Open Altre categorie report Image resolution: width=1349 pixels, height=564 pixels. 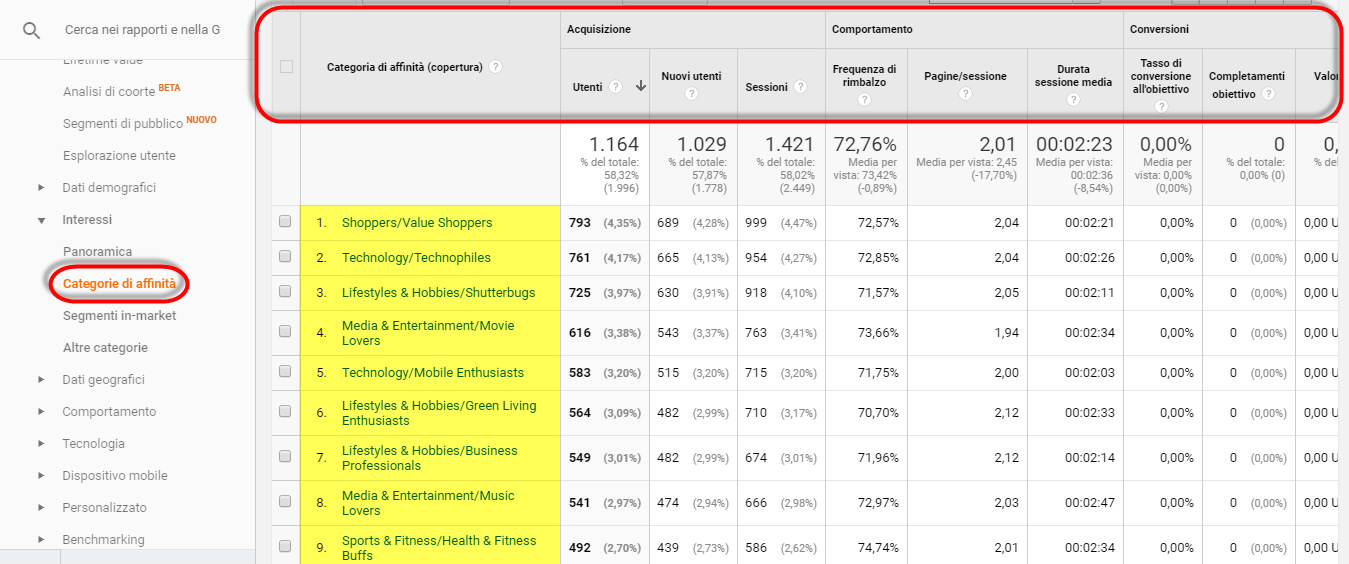pyautogui.click(x=105, y=347)
